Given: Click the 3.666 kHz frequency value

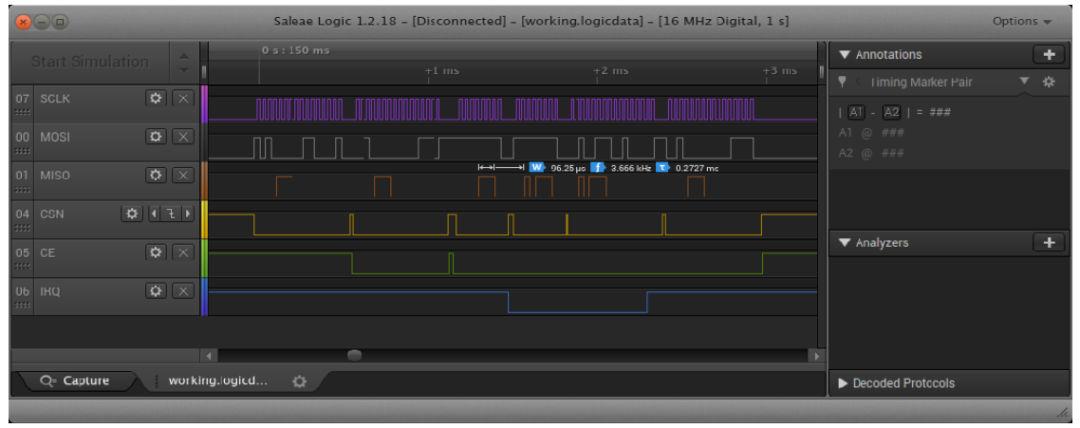Looking at the screenshot, I should [x=631, y=167].
